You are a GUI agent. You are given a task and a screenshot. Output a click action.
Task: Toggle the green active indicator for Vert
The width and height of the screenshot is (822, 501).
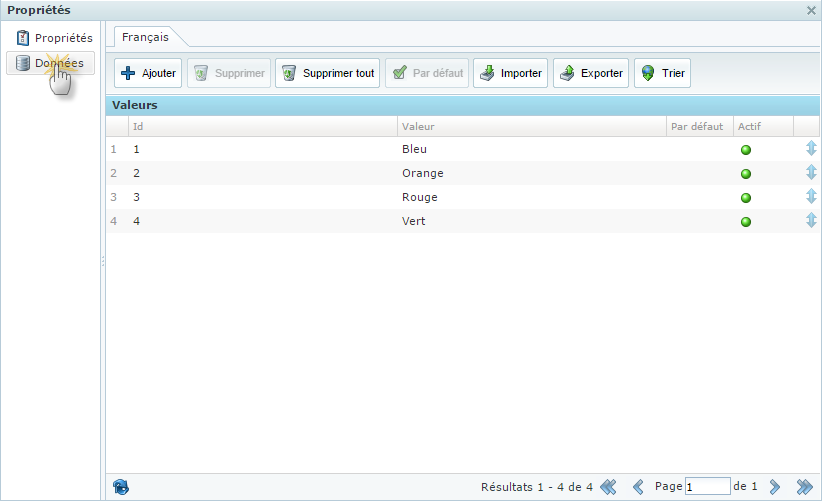pos(745,222)
